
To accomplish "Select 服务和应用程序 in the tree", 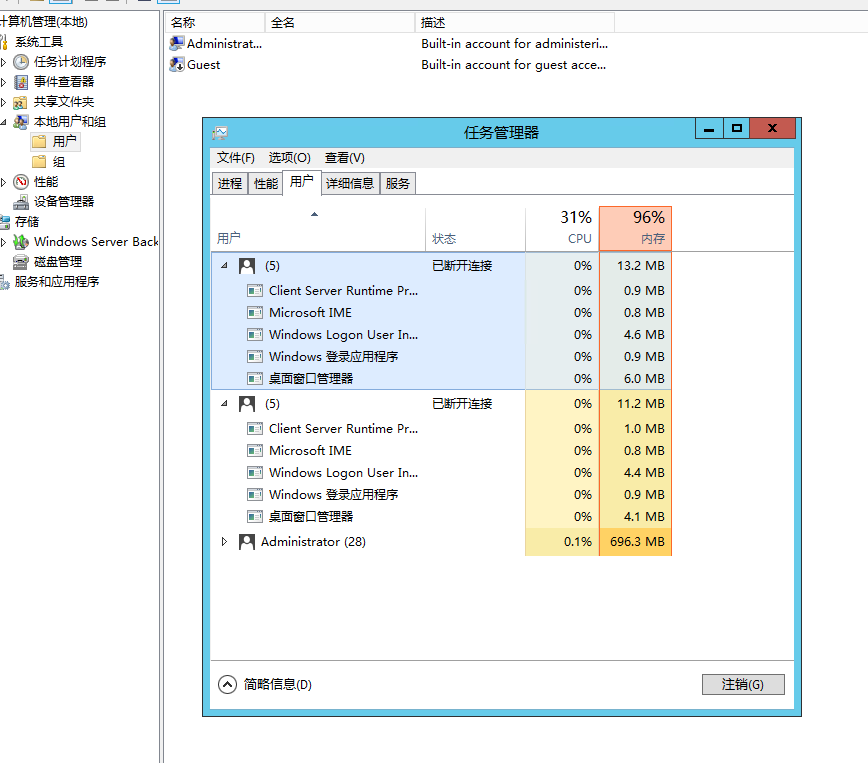I will [x=56, y=281].
